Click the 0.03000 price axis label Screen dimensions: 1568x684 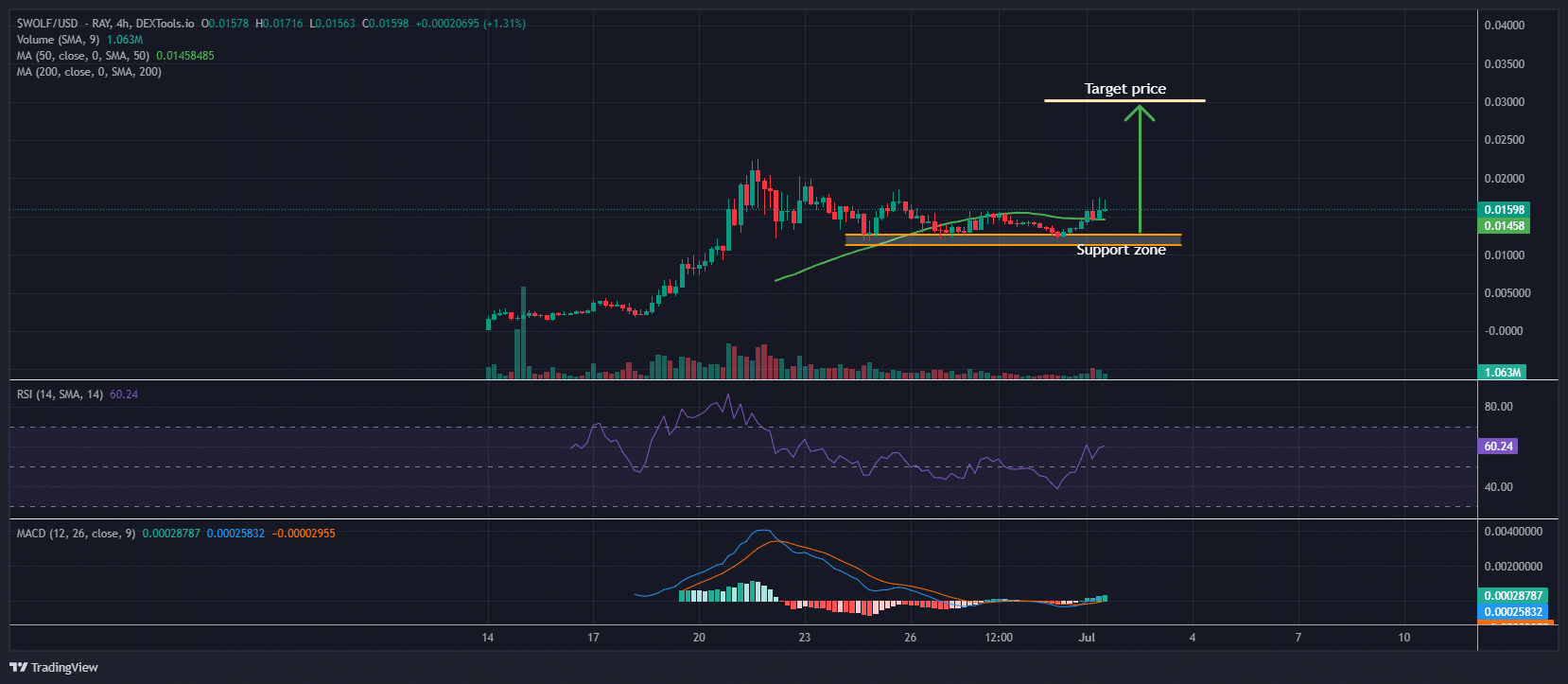[1505, 102]
